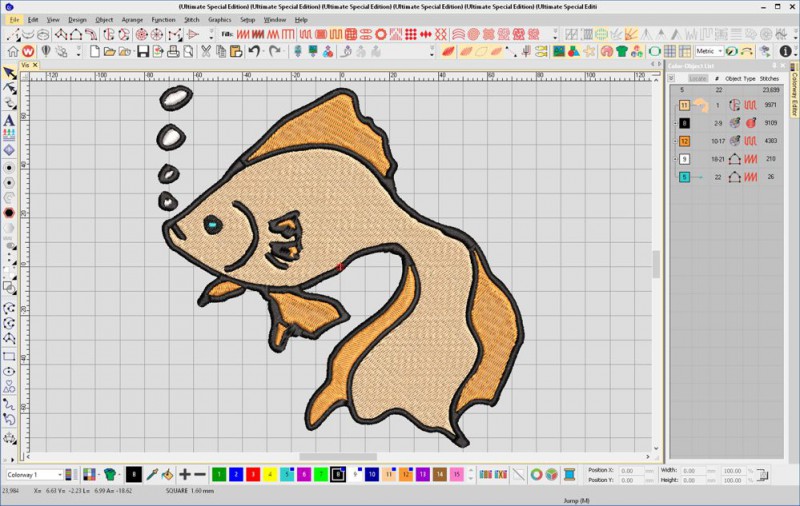Click the Position X input field
The height and width of the screenshot is (506, 800).
[x=633, y=470]
